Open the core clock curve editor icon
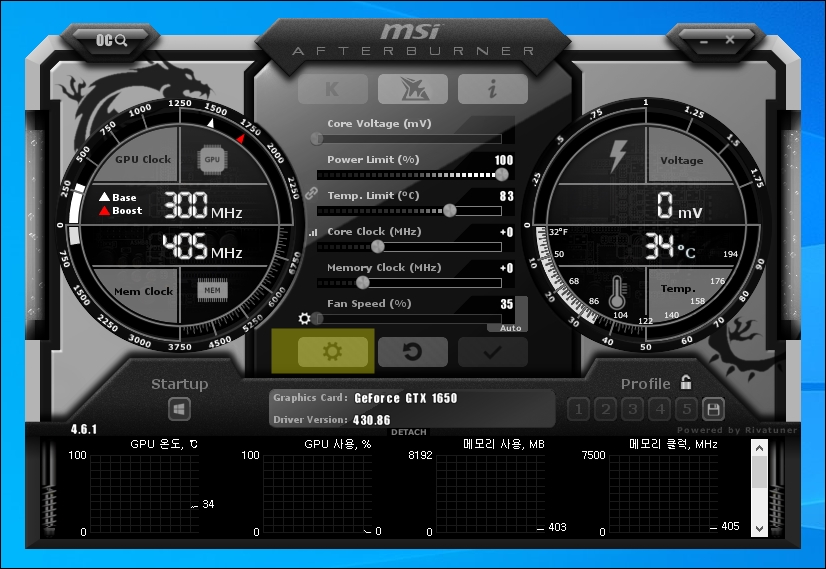The height and width of the screenshot is (569, 826). point(313,232)
